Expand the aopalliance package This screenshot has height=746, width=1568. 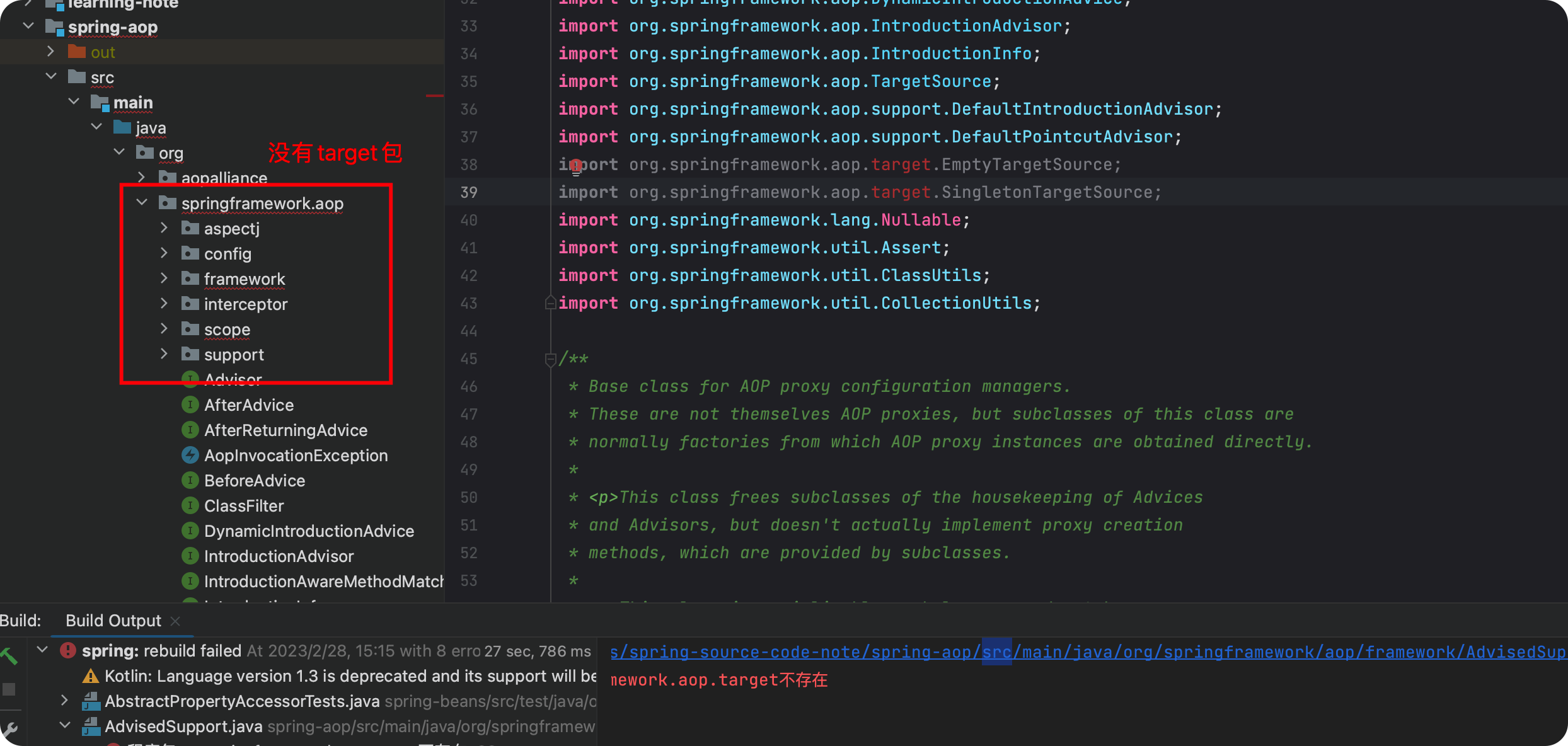tap(142, 177)
